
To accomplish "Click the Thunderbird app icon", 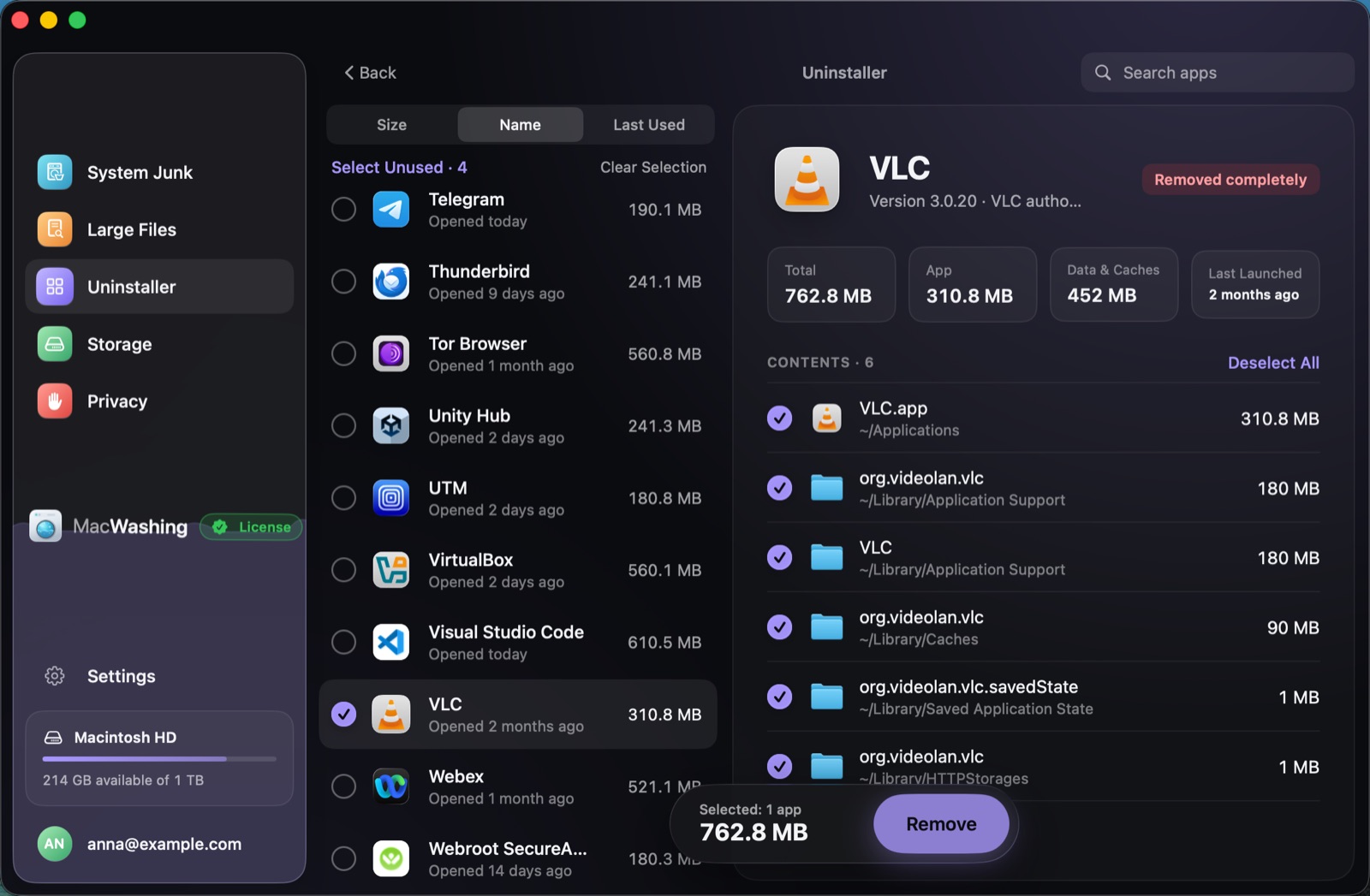I will pyautogui.click(x=391, y=282).
